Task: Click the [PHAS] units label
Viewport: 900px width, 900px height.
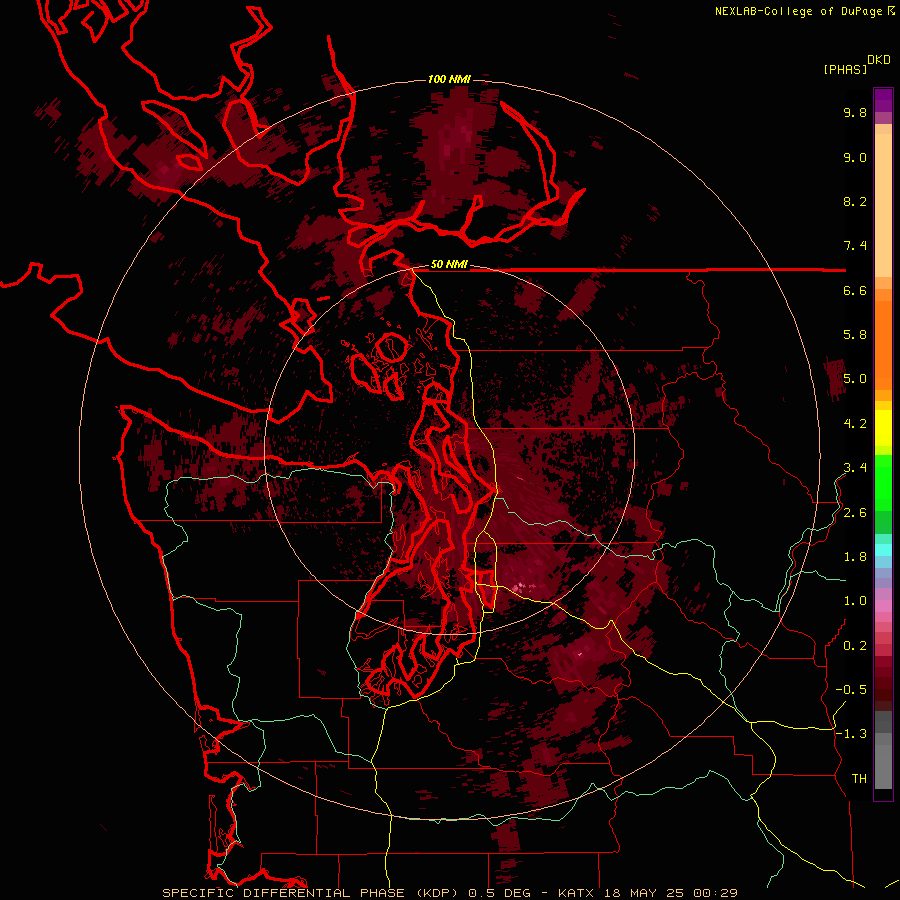Action: point(845,69)
